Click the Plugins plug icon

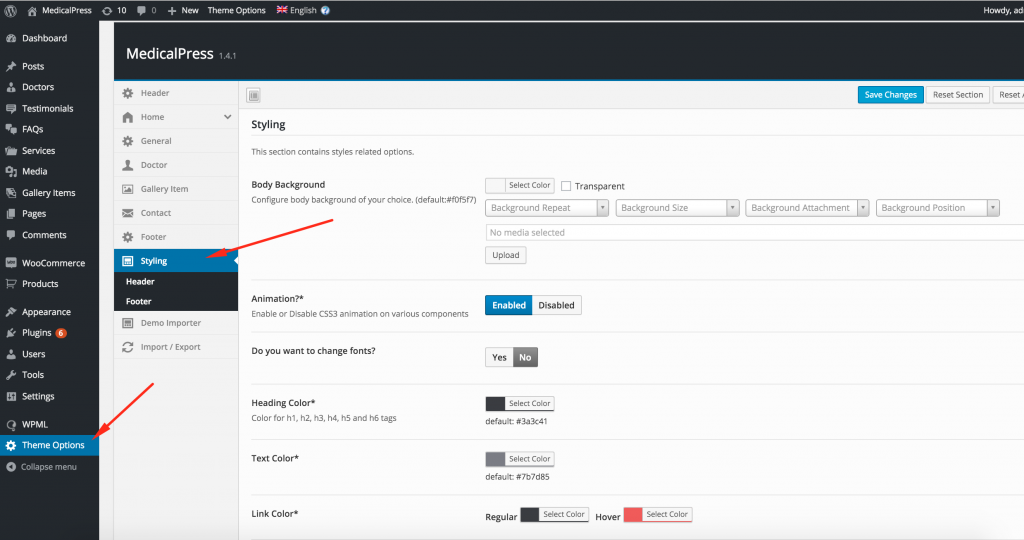coord(11,333)
